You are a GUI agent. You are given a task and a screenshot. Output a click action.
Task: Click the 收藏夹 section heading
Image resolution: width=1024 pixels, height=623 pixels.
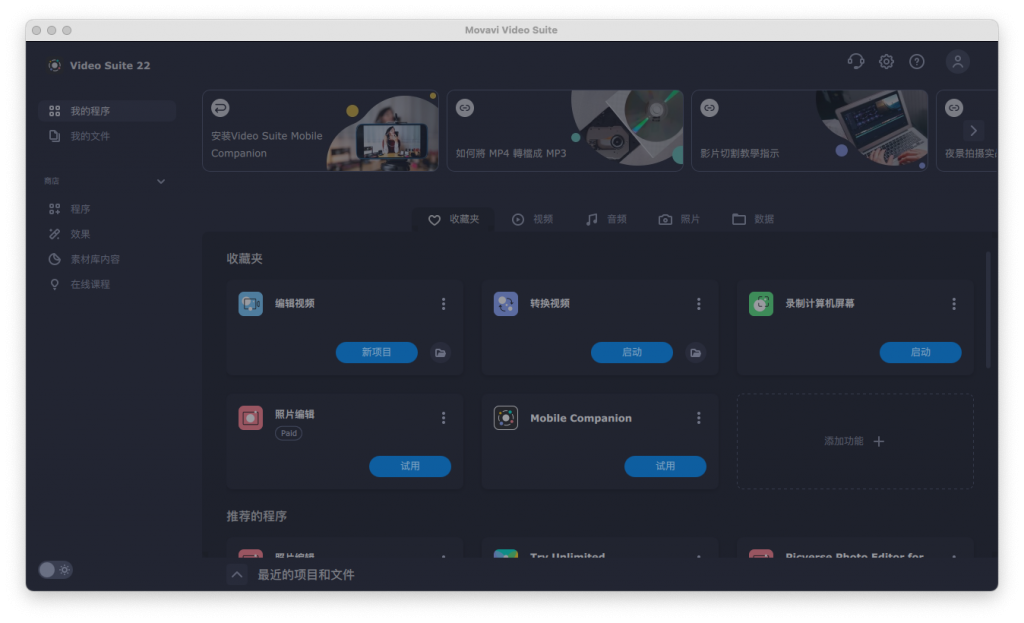[244, 259]
